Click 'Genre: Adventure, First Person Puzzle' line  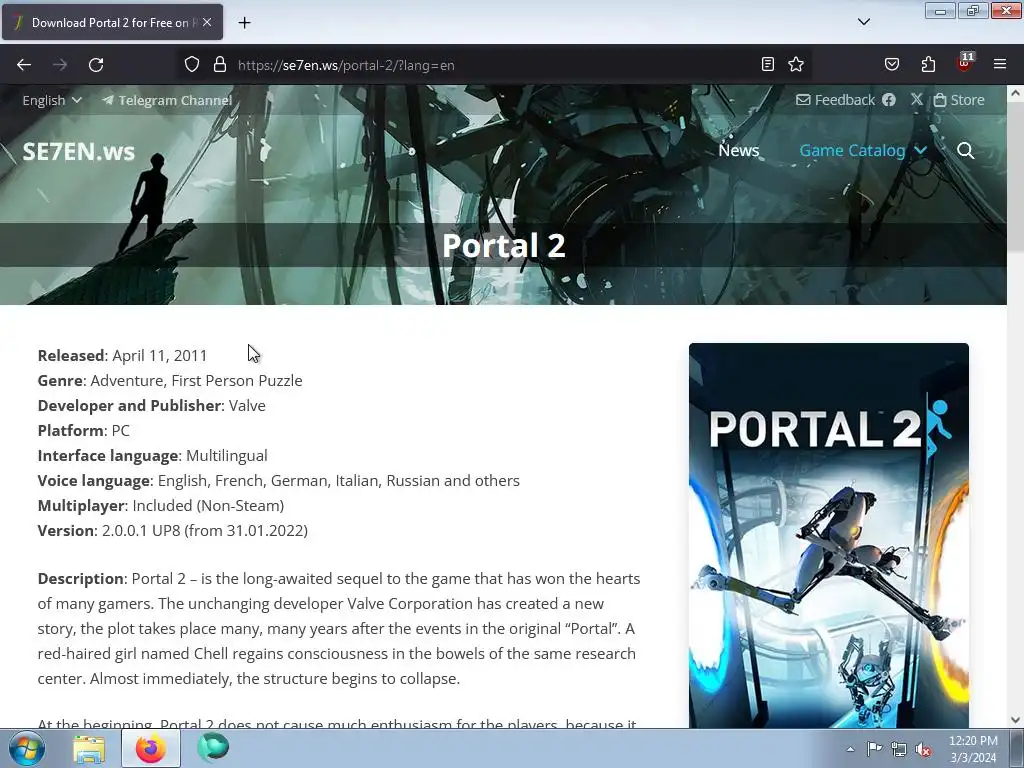point(170,381)
